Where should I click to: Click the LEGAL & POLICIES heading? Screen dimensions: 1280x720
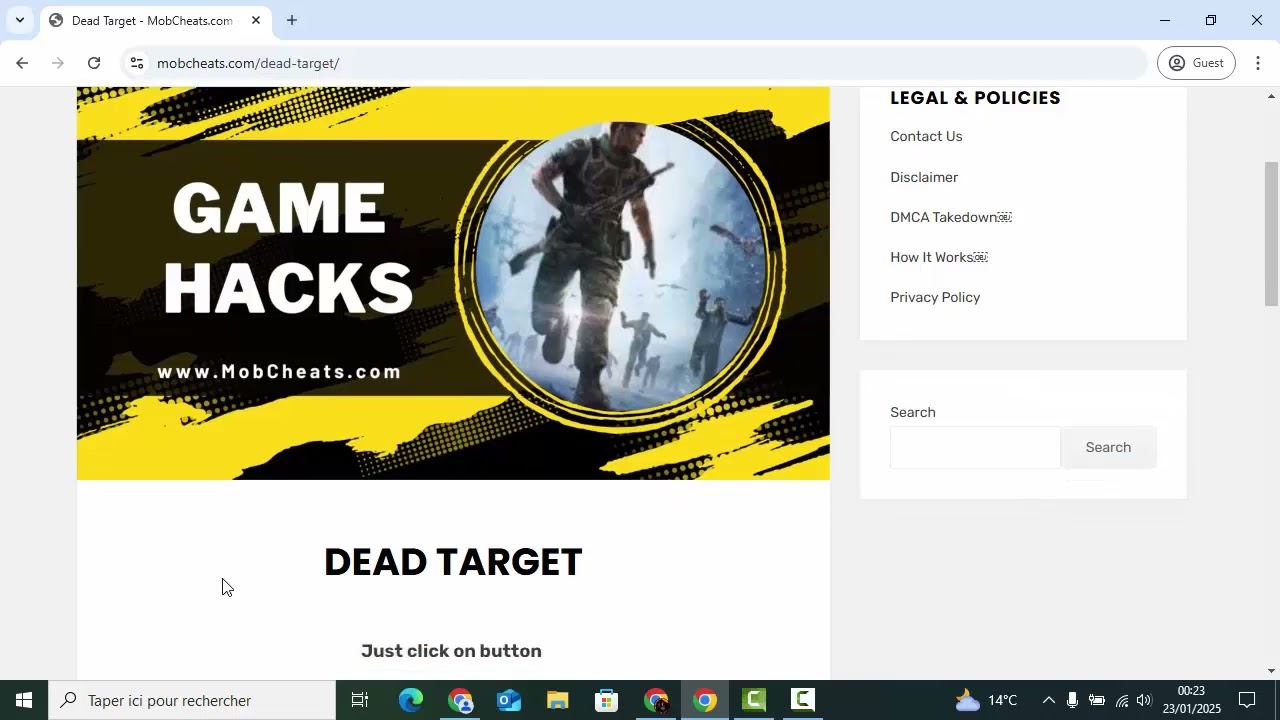pos(975,98)
